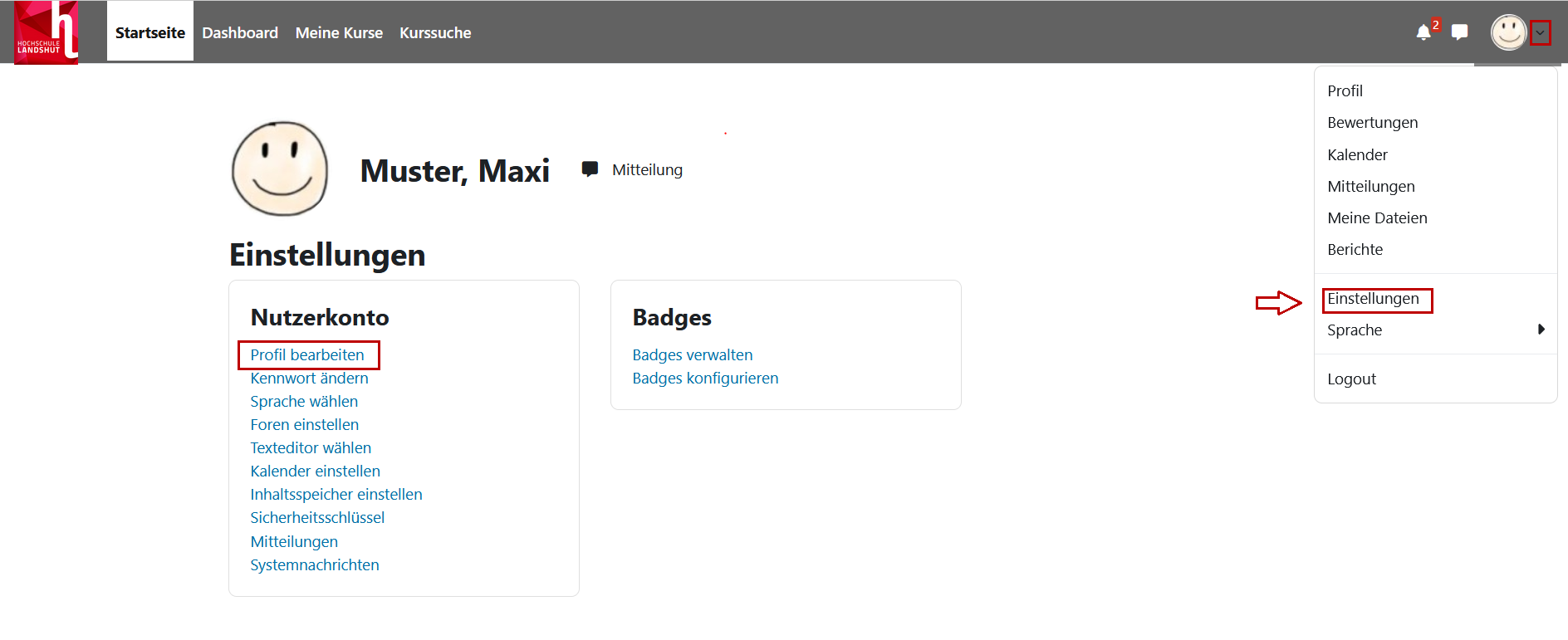Image resolution: width=1568 pixels, height=640 pixels.
Task: Open the notifications bell icon
Action: tap(1423, 32)
